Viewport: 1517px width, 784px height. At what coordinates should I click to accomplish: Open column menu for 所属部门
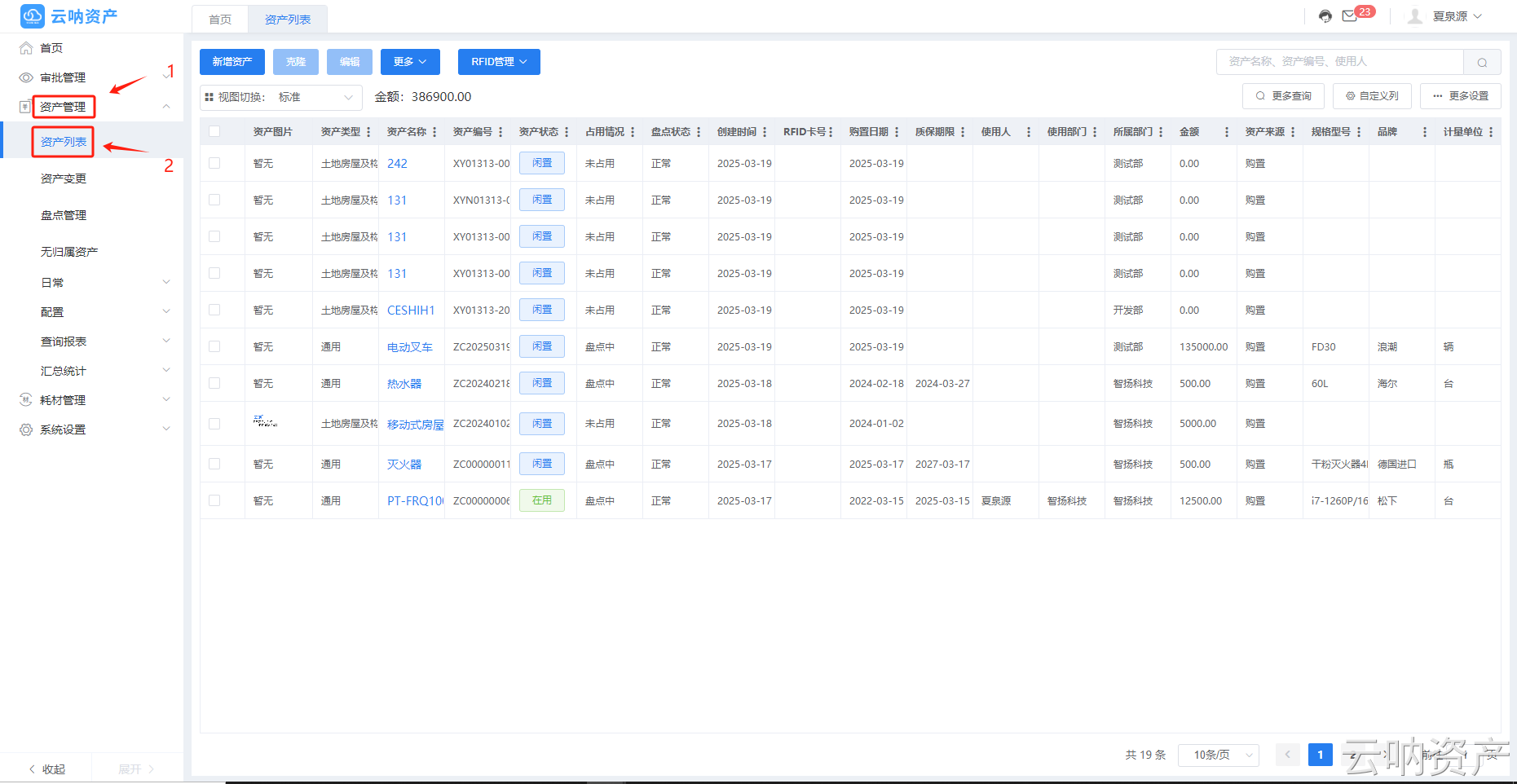[x=1161, y=132]
